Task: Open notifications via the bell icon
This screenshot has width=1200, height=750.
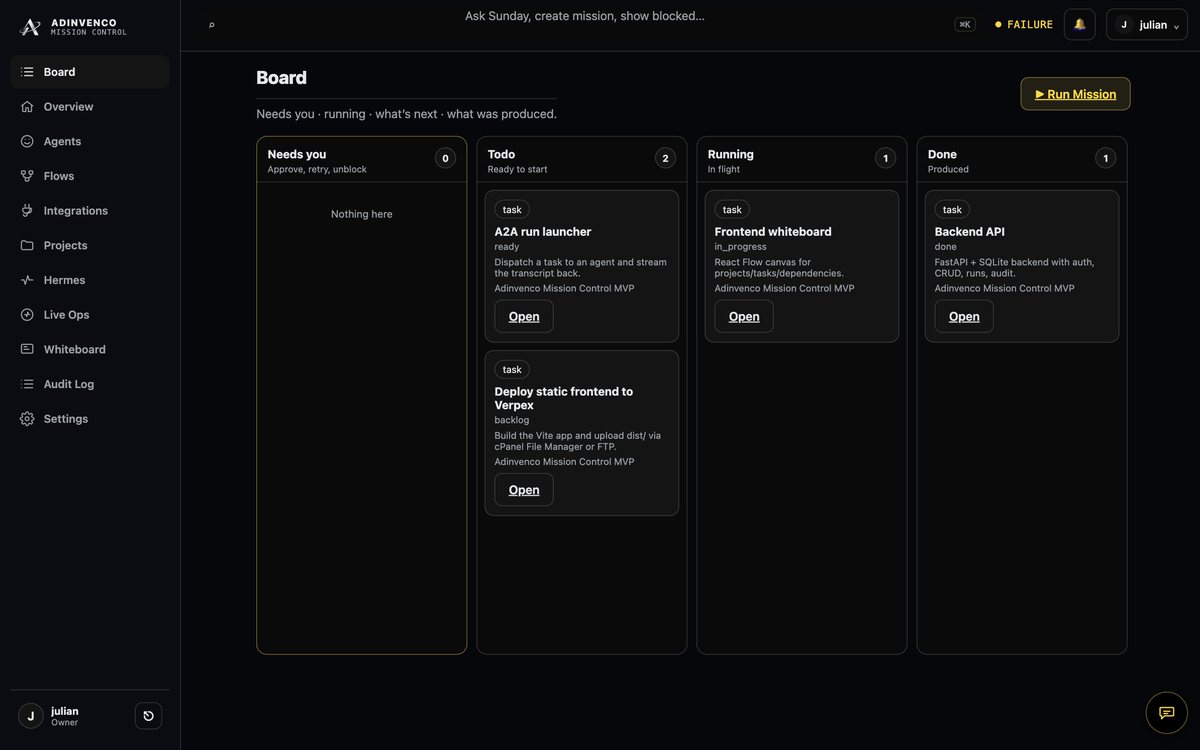Action: click(1080, 24)
